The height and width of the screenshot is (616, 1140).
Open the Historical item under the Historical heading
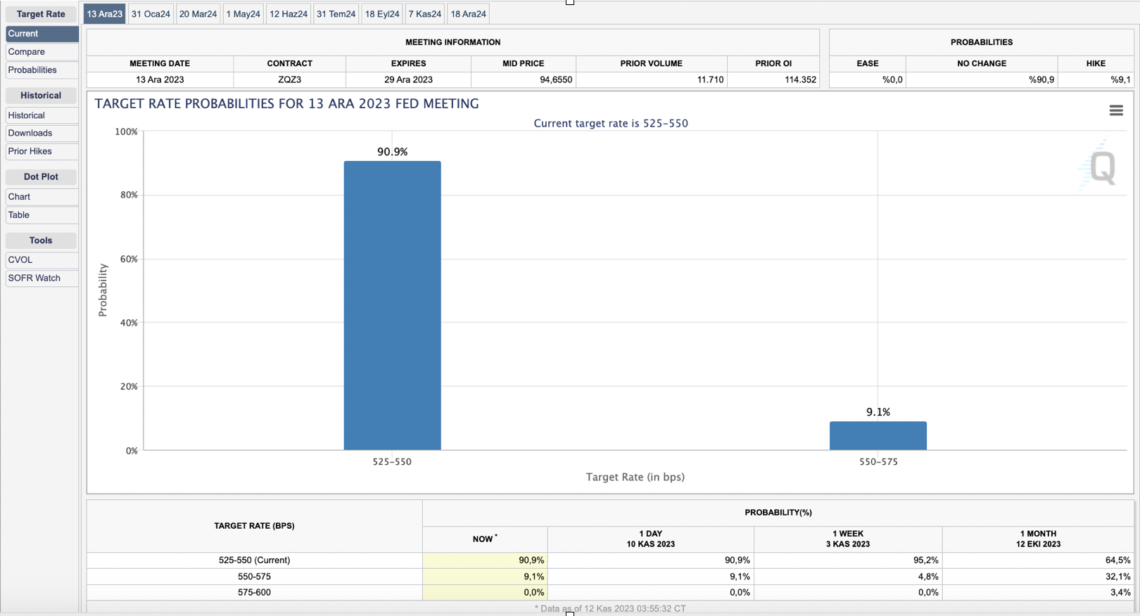point(41,115)
